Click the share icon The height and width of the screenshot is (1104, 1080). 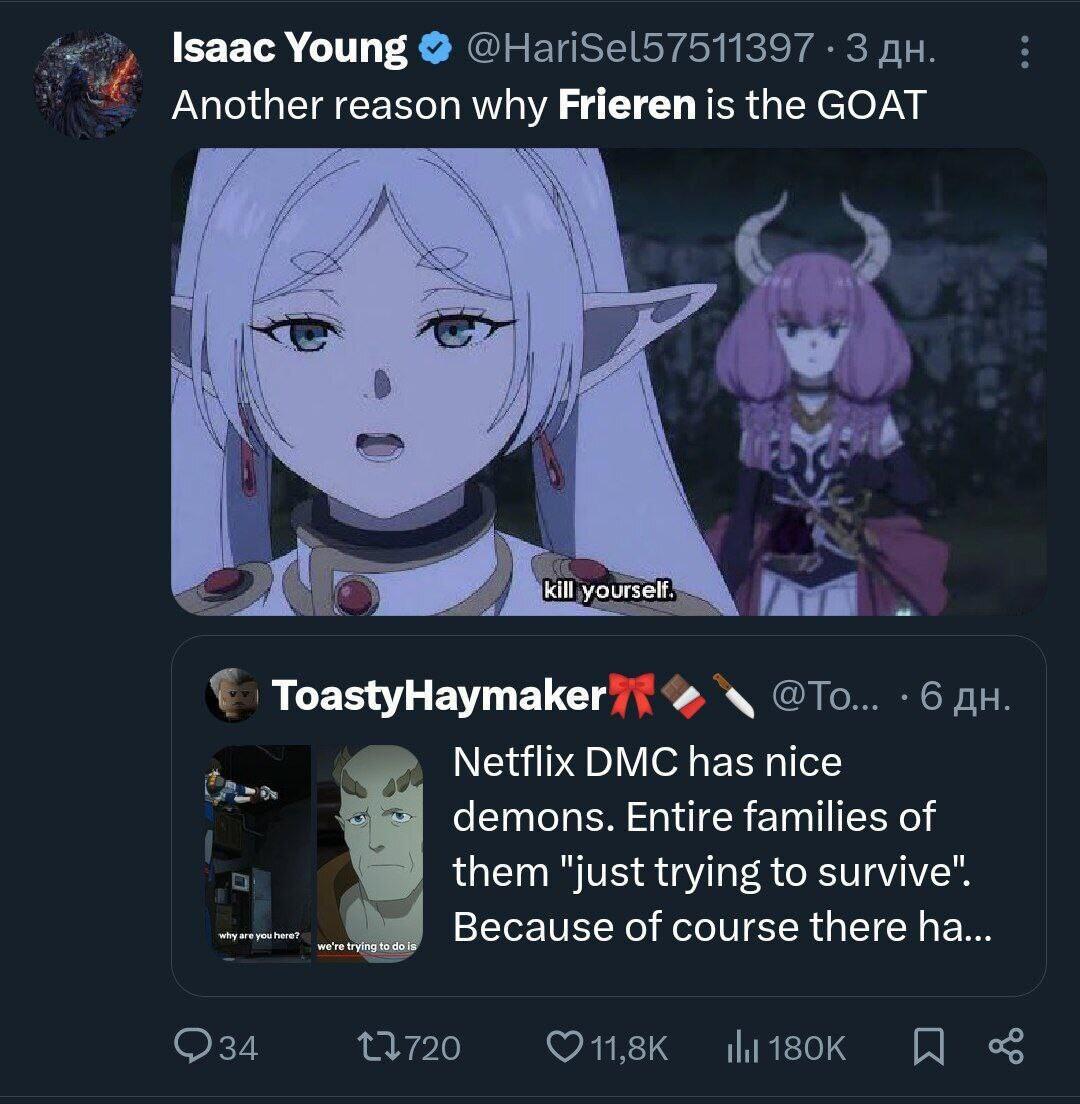pyautogui.click(x=1006, y=1047)
